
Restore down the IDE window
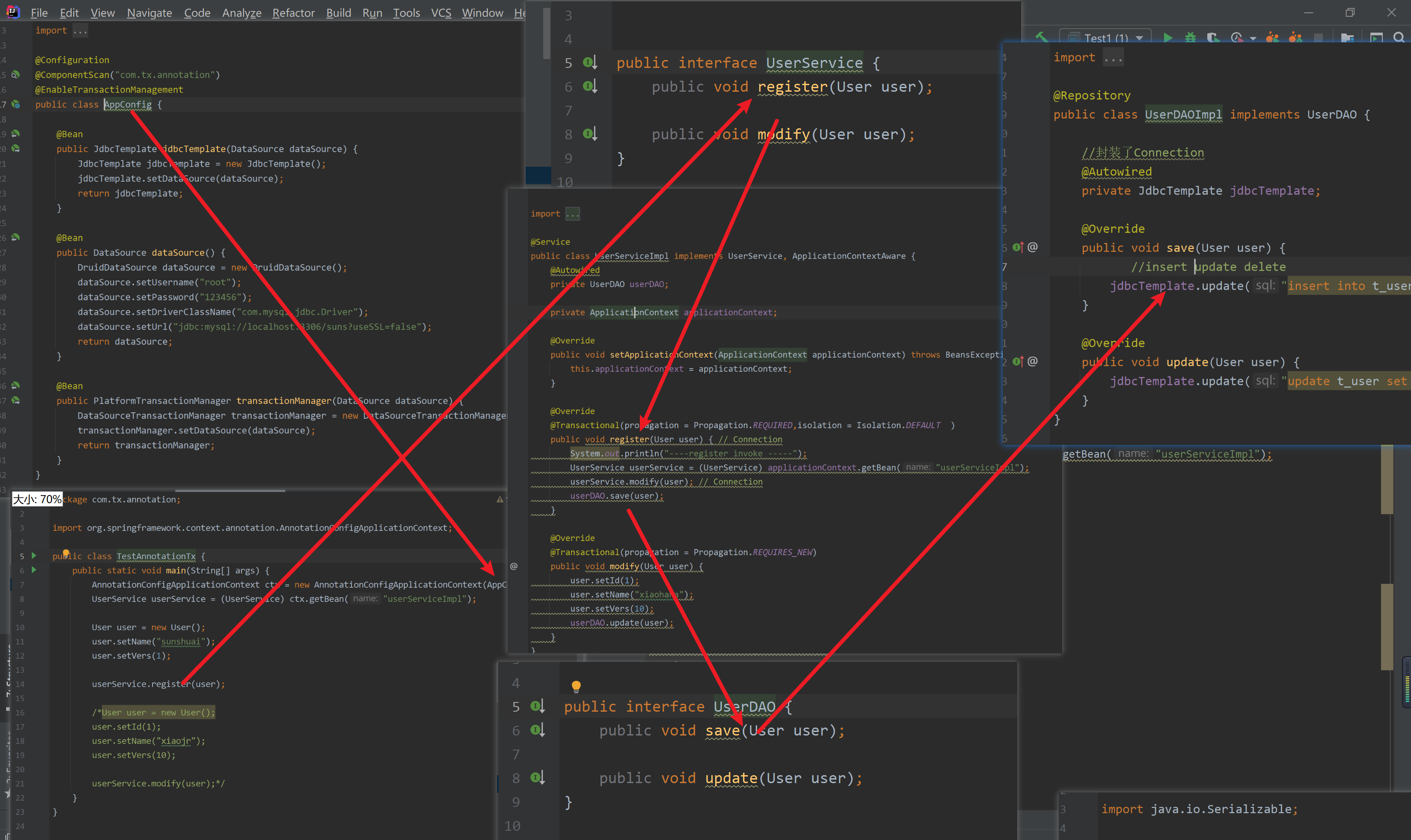click(1350, 12)
